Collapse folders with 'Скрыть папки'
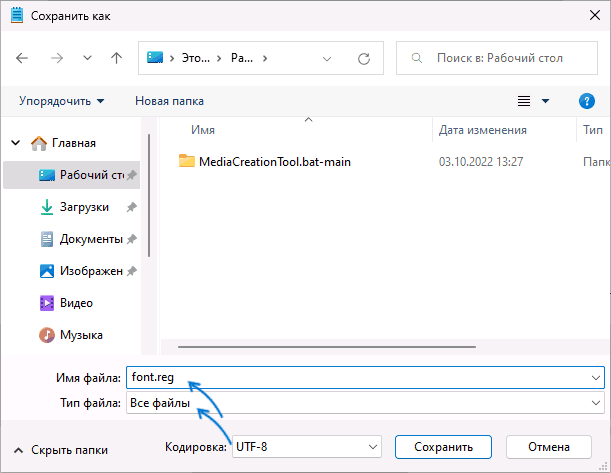The image size is (611, 473). (61, 450)
